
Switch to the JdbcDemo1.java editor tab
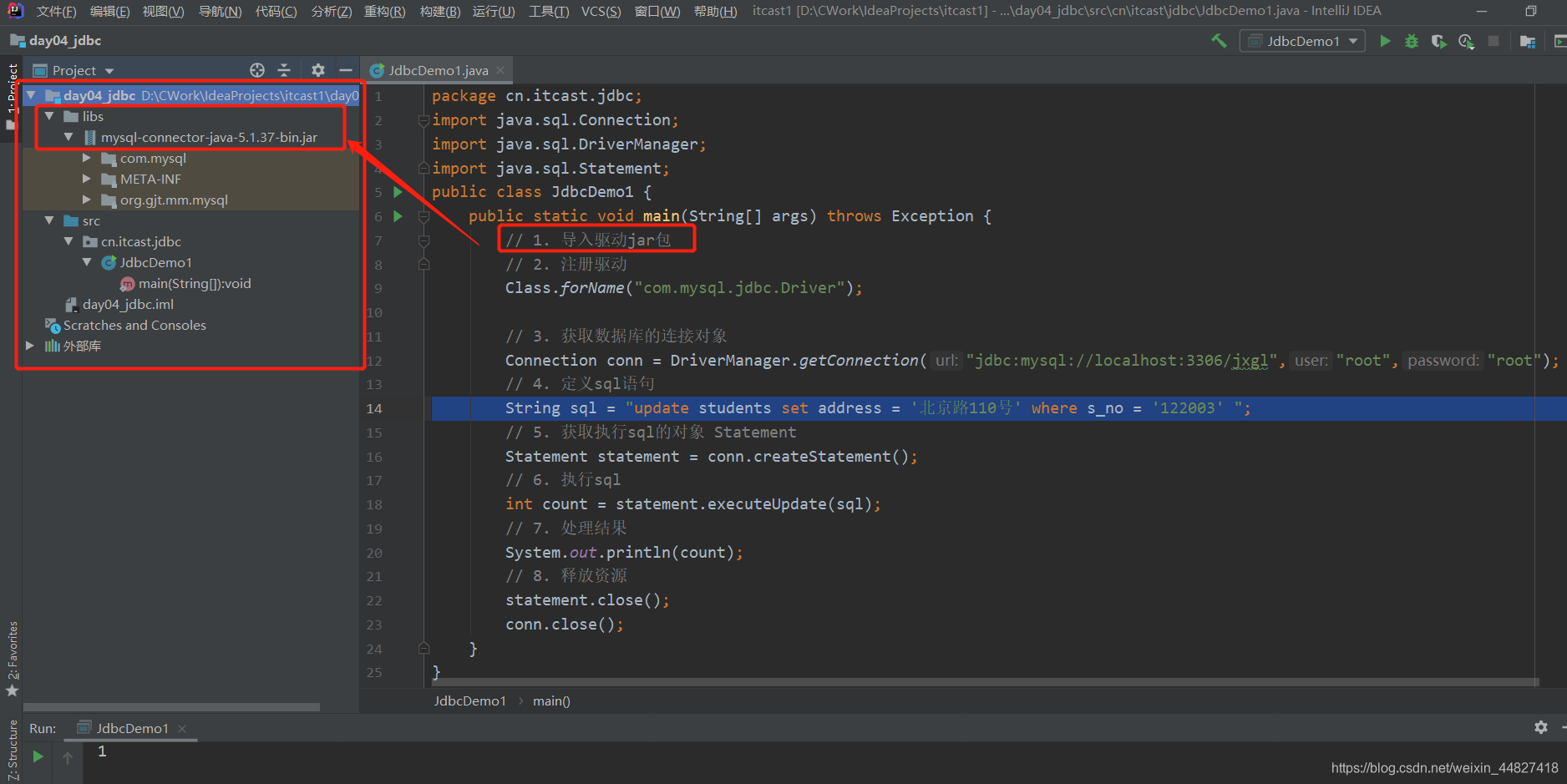pos(438,70)
